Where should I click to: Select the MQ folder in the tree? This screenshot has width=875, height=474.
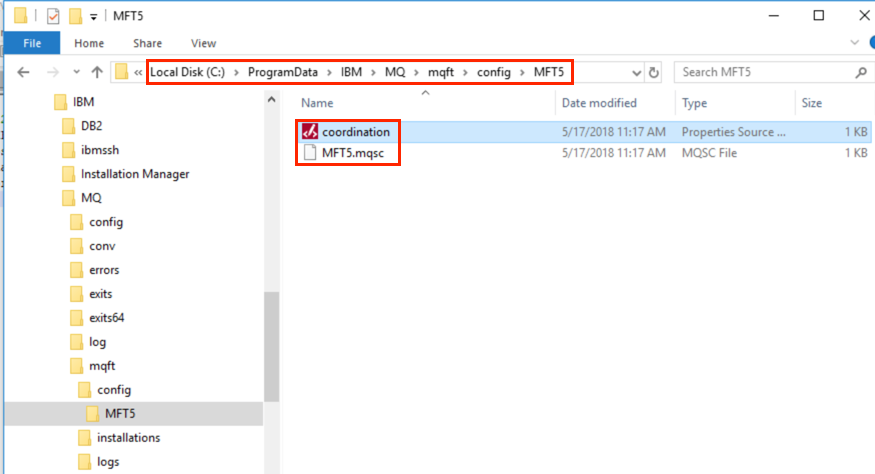[x=91, y=198]
